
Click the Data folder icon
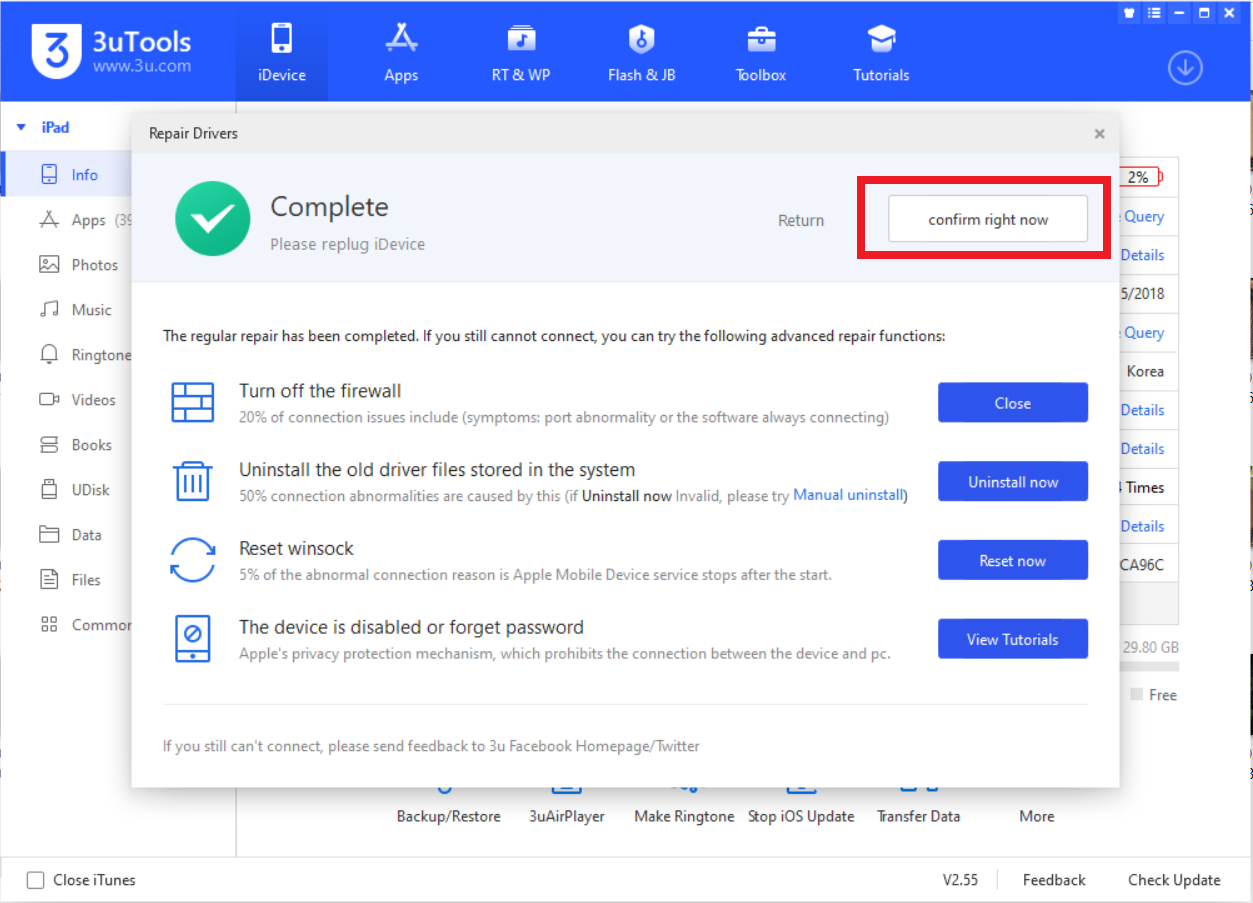49,535
